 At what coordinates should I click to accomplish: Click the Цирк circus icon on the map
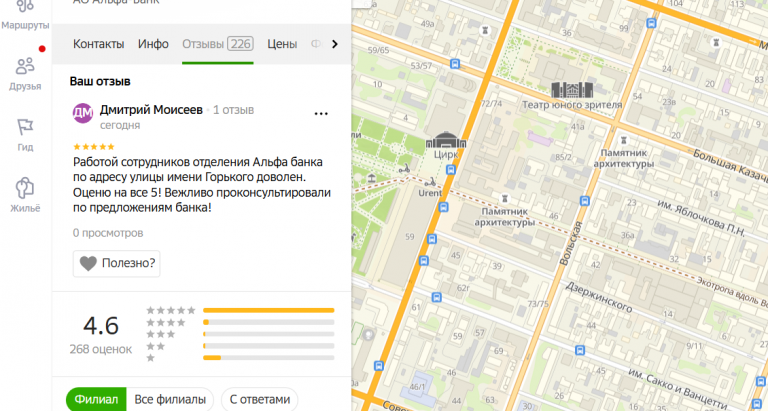pos(446,141)
